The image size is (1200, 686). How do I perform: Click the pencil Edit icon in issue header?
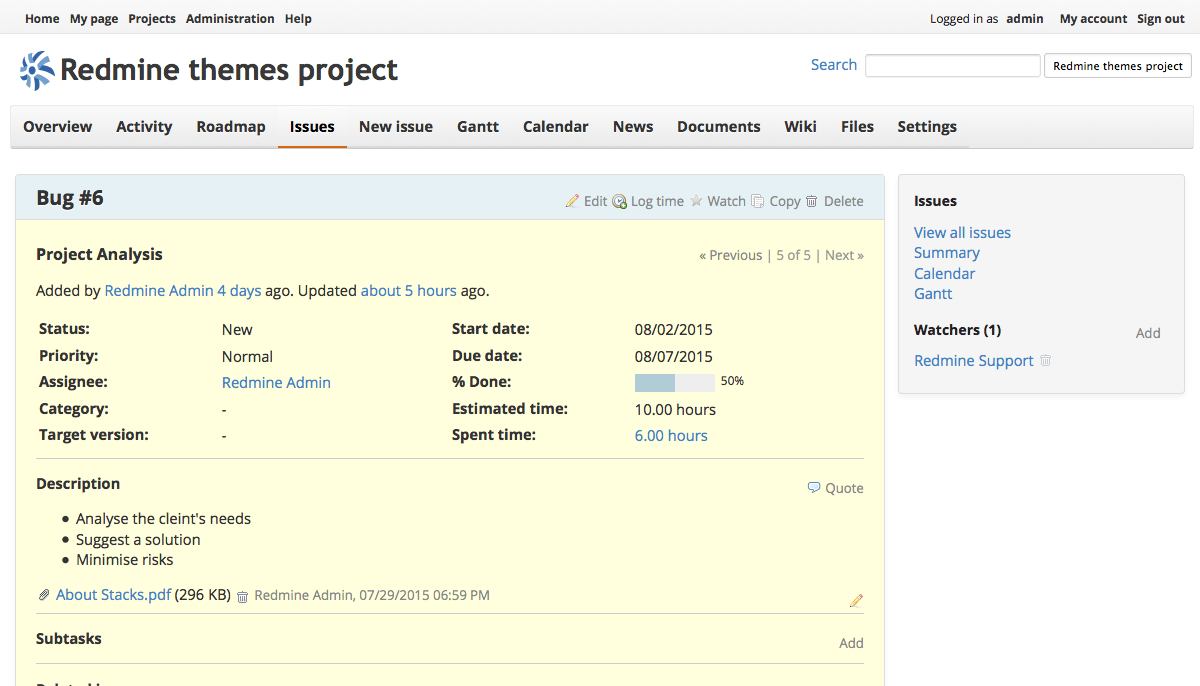(x=572, y=201)
